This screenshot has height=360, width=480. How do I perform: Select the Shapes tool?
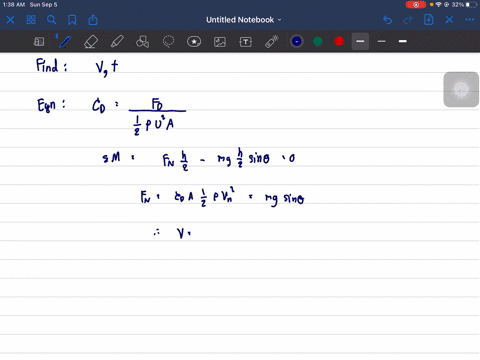(142, 42)
